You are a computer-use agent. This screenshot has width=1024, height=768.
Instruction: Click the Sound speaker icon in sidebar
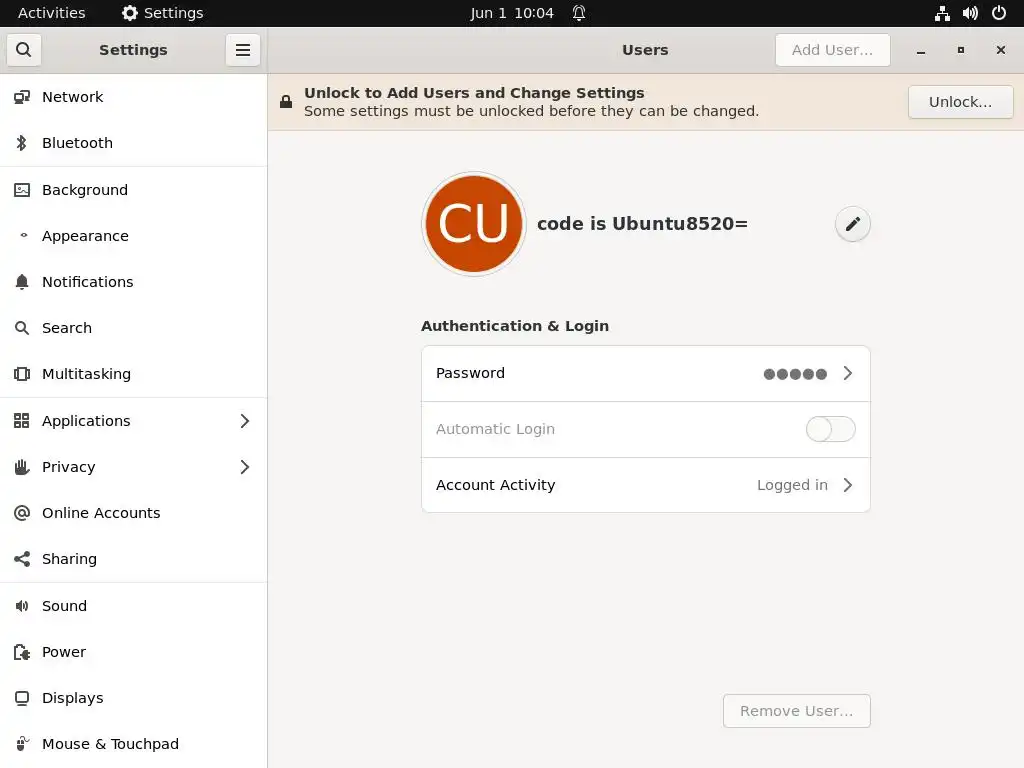click(x=22, y=606)
